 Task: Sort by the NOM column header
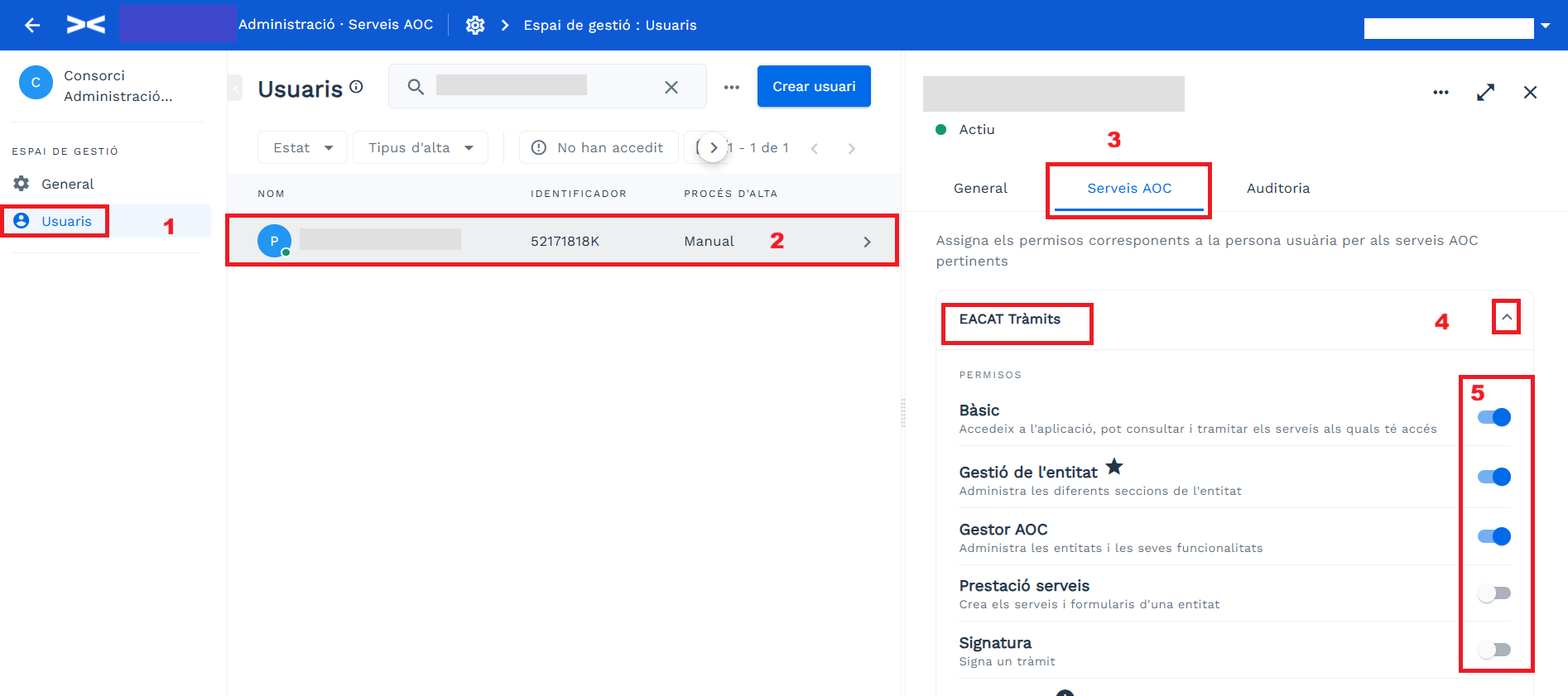coord(271,194)
